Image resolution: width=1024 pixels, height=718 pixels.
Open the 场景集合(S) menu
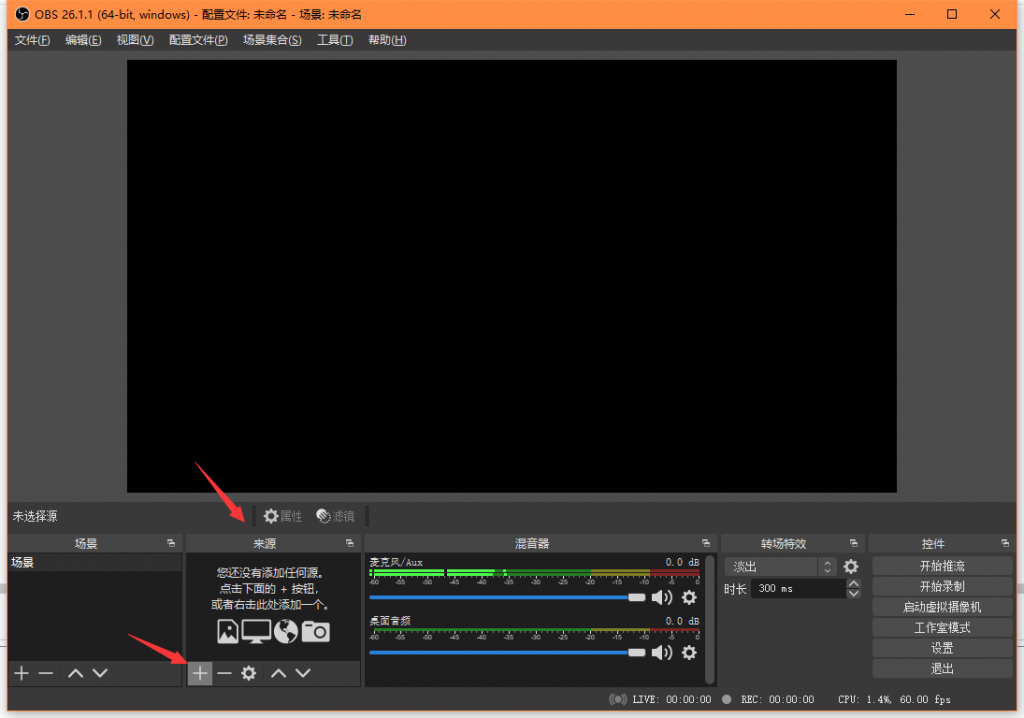pos(272,40)
